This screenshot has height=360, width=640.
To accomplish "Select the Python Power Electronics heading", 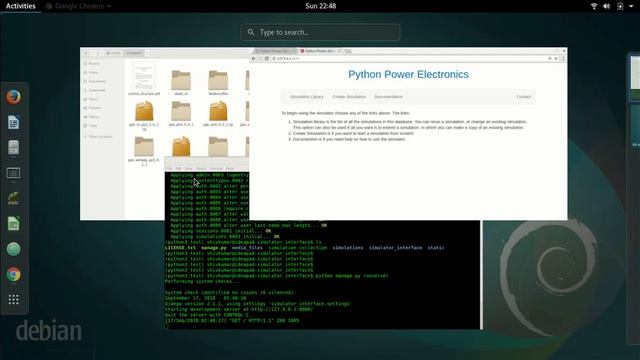I will click(408, 74).
